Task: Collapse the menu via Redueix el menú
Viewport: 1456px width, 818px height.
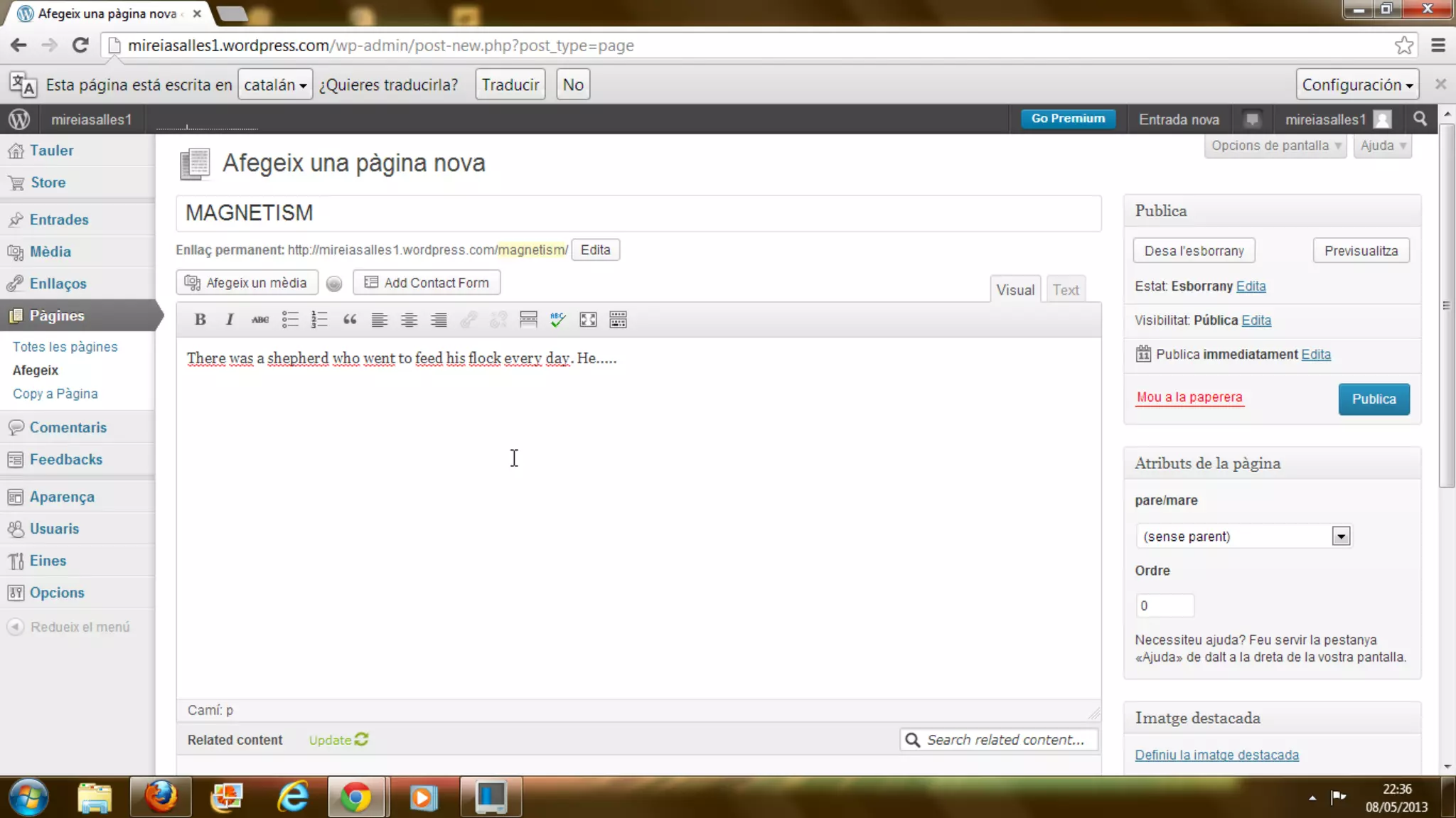Action: tap(69, 627)
